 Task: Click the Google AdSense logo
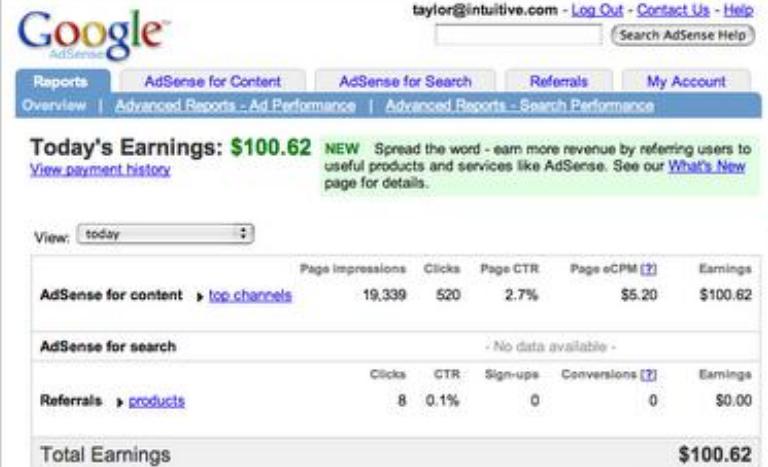(x=93, y=35)
